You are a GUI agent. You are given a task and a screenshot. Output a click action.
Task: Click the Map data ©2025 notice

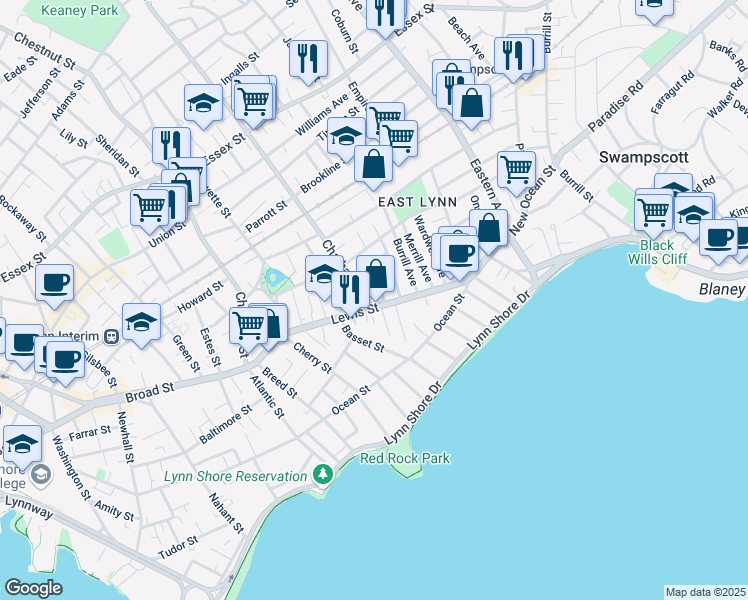pos(706,592)
